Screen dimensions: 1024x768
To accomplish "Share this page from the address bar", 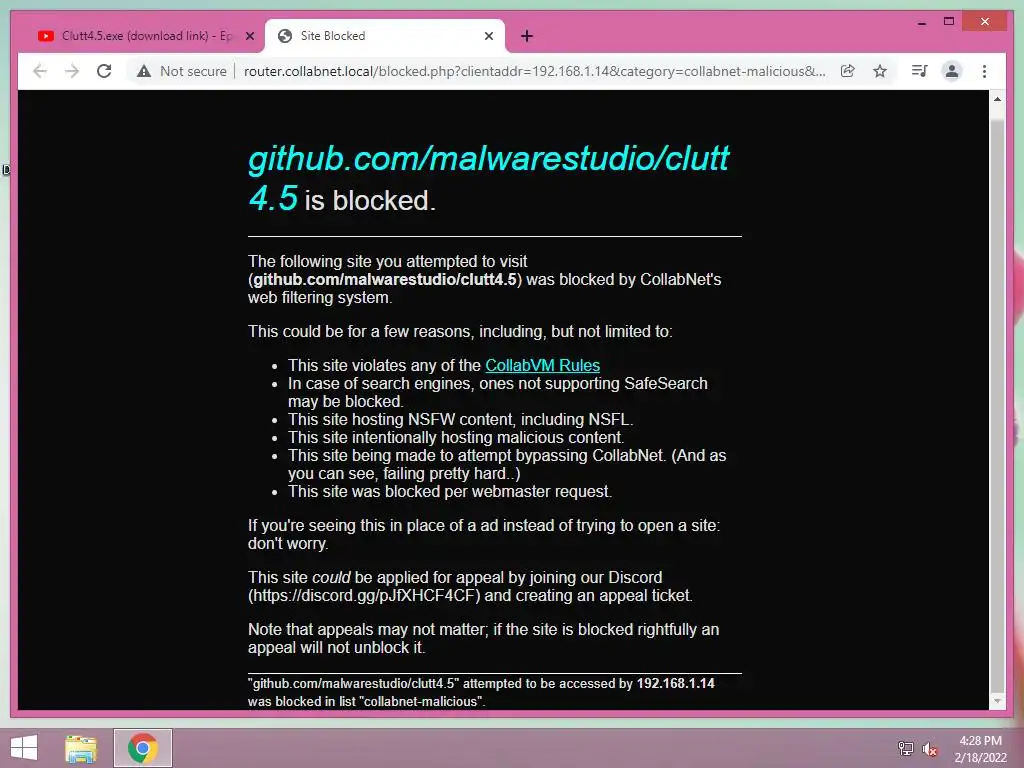I will (x=848, y=71).
